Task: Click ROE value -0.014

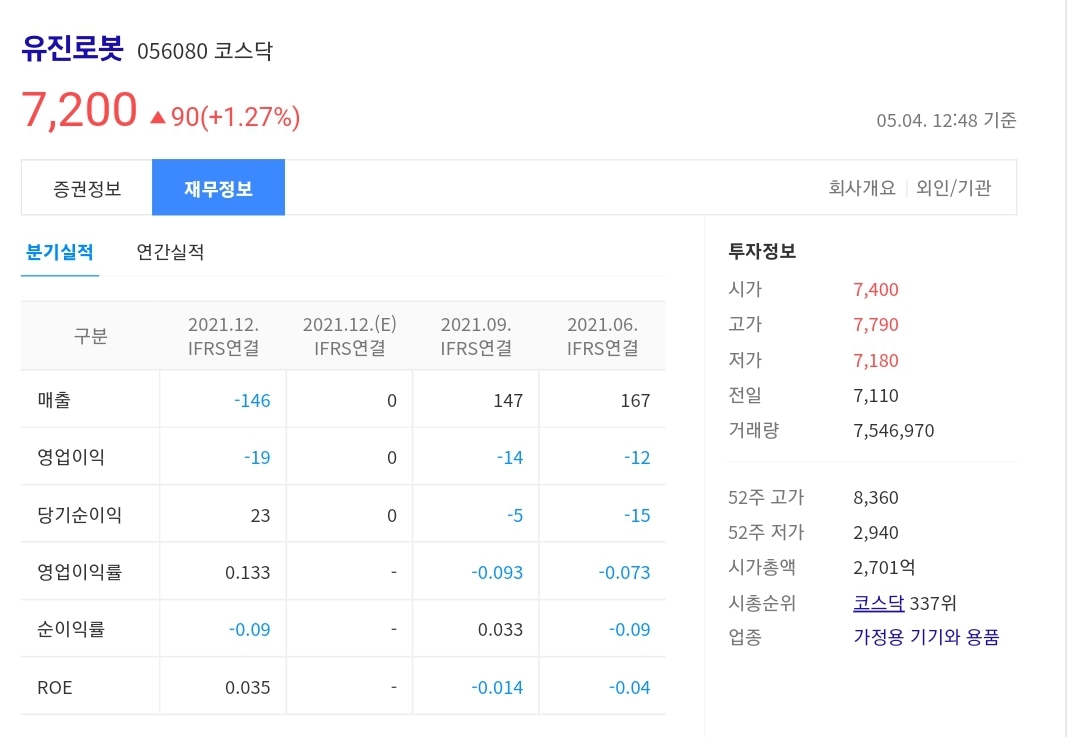Action: coord(497,688)
